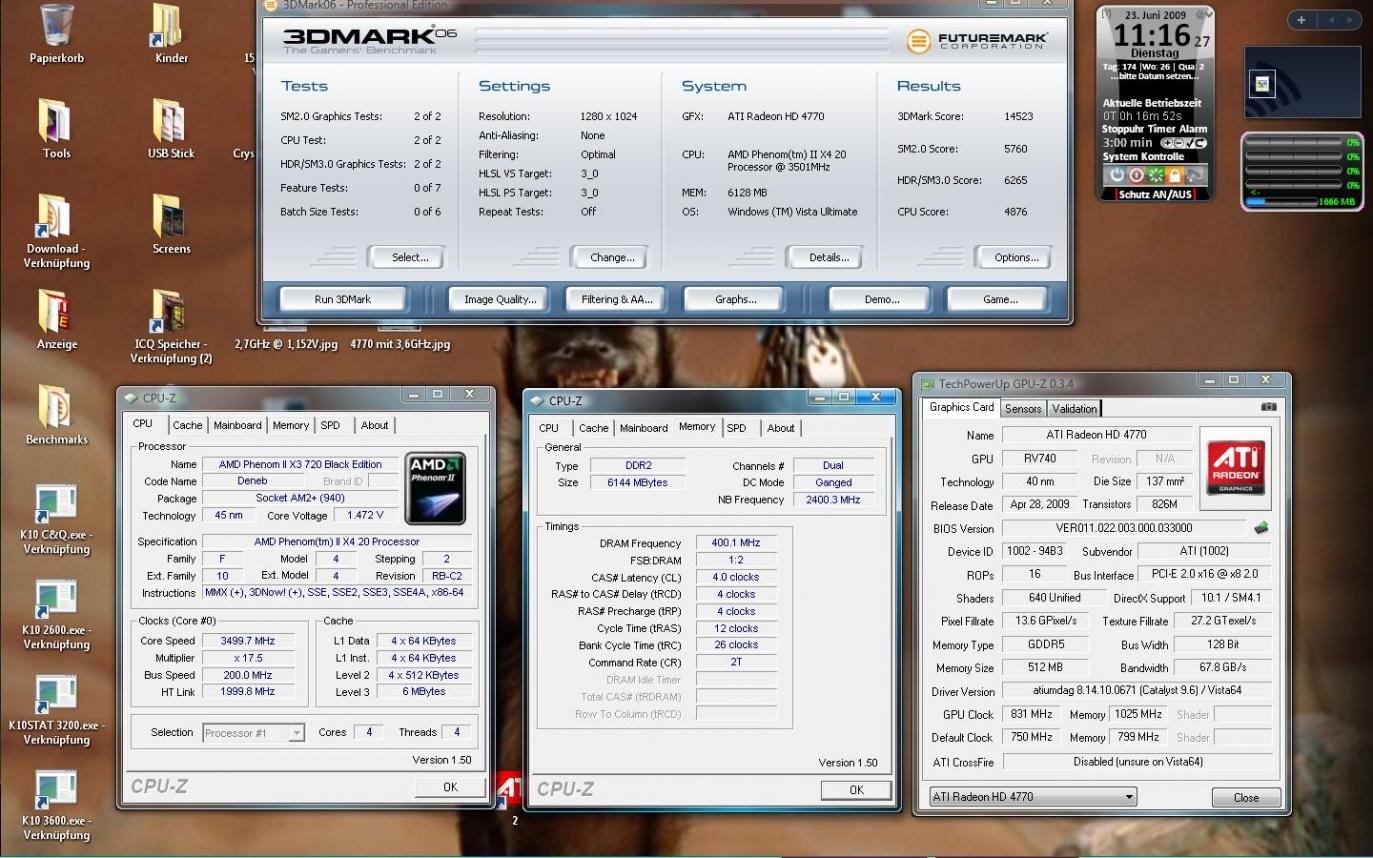This screenshot has height=858, width=1373.
Task: Click the 3DMark Score value 14523
Action: point(1018,116)
